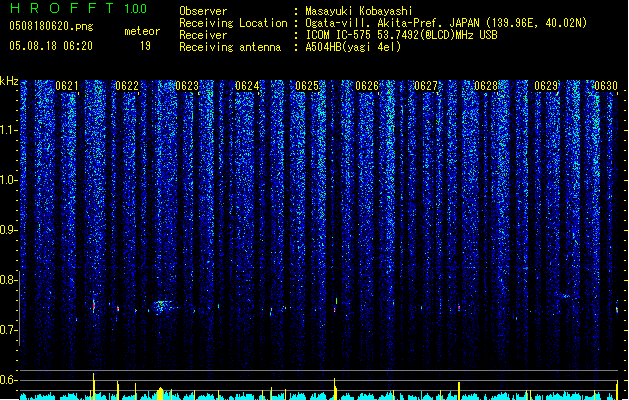Screen dimensions: 629x400
Task: Click the 1.1 kHz axis tick label
Action: 9,130
